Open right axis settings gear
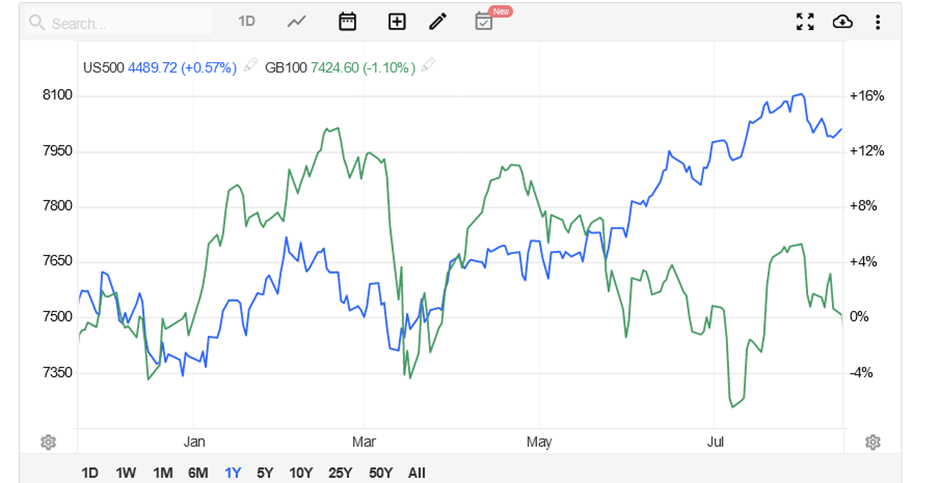Viewport: 940px width, 483px height. pyautogui.click(x=873, y=442)
